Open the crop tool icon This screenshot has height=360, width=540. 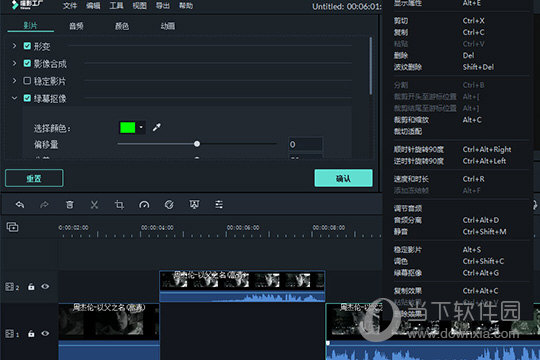click(x=119, y=205)
